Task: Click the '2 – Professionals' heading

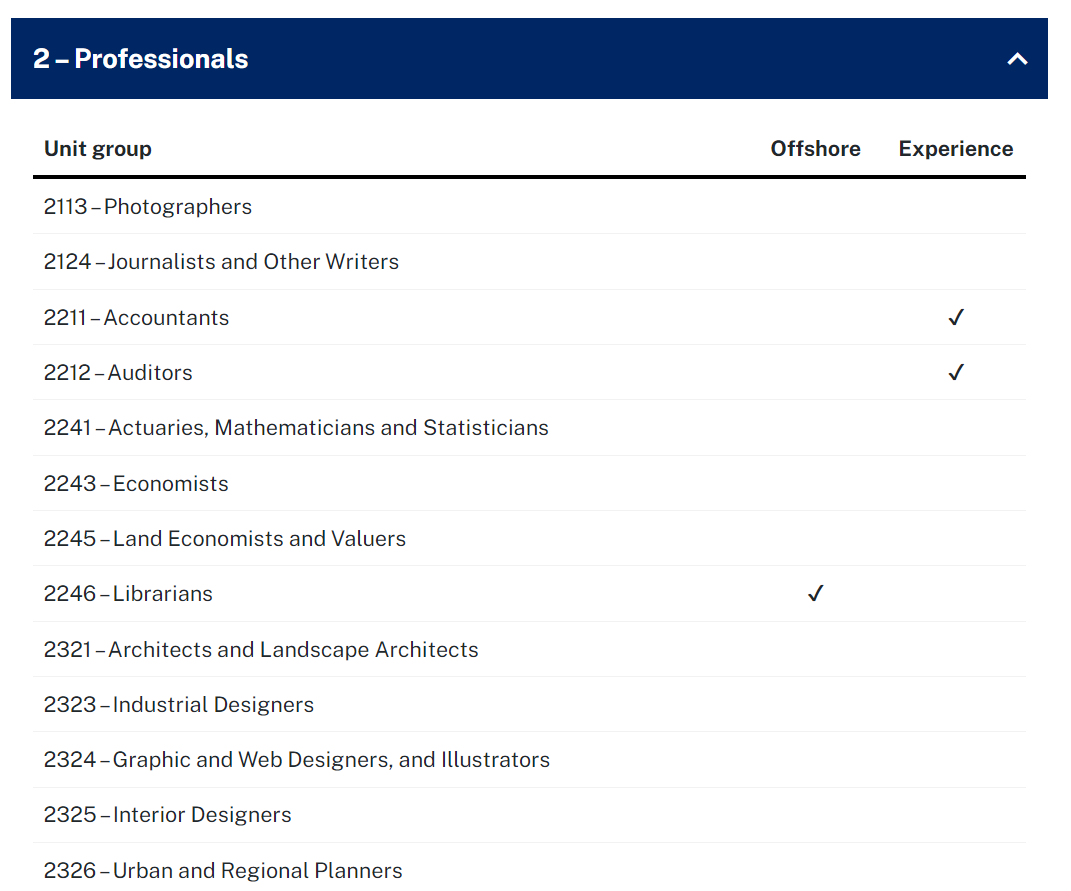Action: 141,59
